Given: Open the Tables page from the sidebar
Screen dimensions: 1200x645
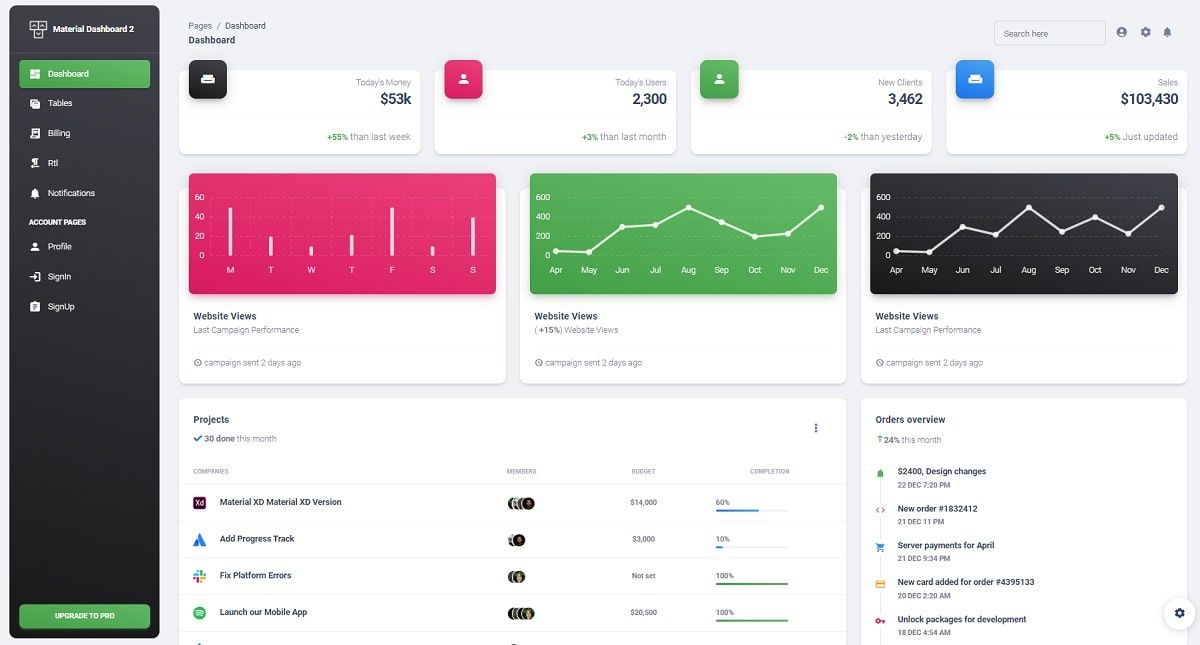Looking at the screenshot, I should [58, 103].
